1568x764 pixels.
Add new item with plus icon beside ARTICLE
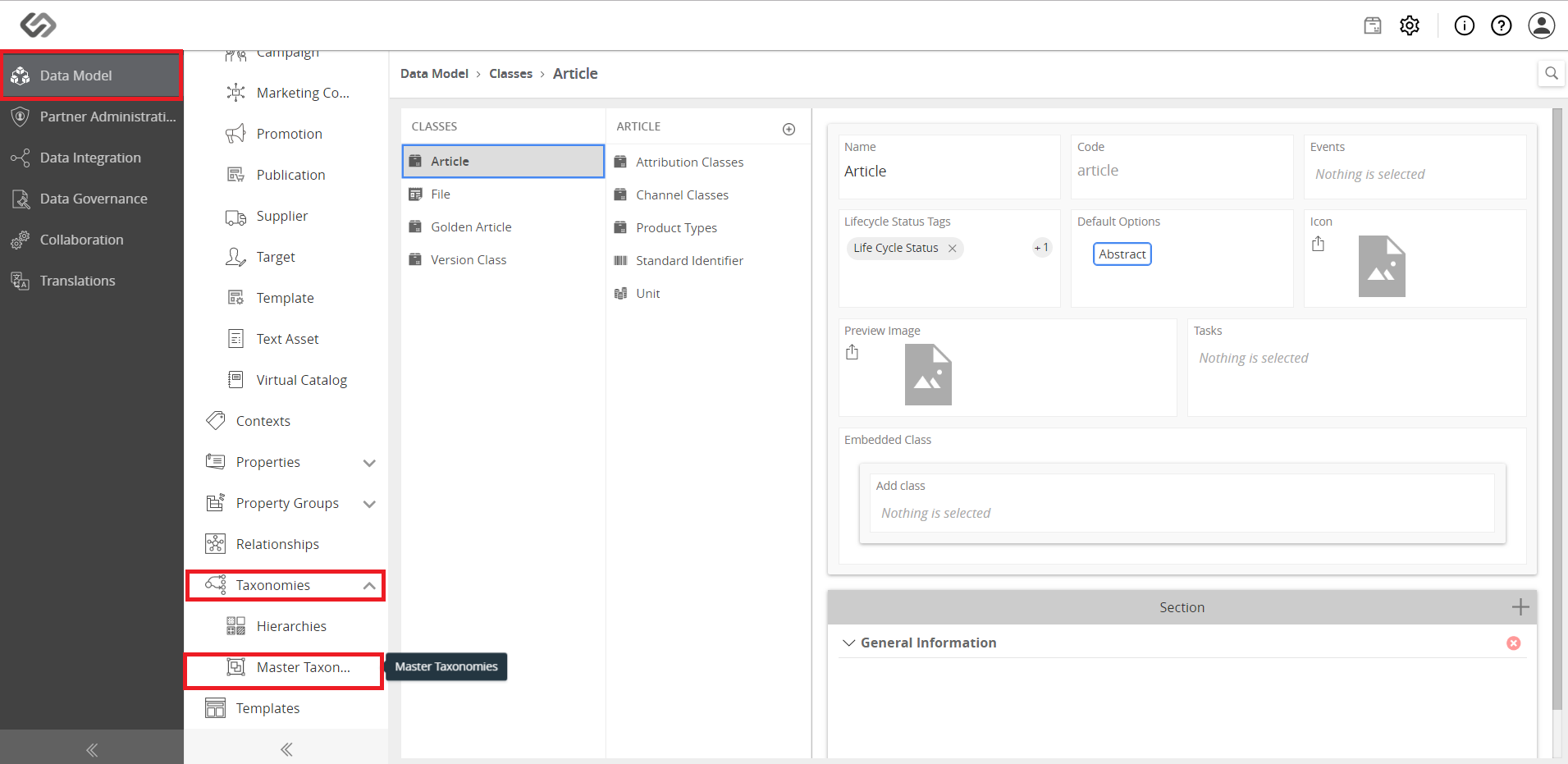[x=789, y=129]
